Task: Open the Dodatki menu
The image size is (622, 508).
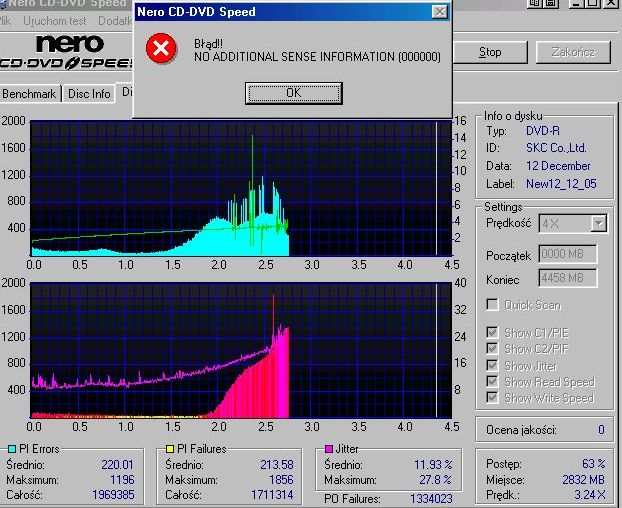Action: (x=115, y=21)
